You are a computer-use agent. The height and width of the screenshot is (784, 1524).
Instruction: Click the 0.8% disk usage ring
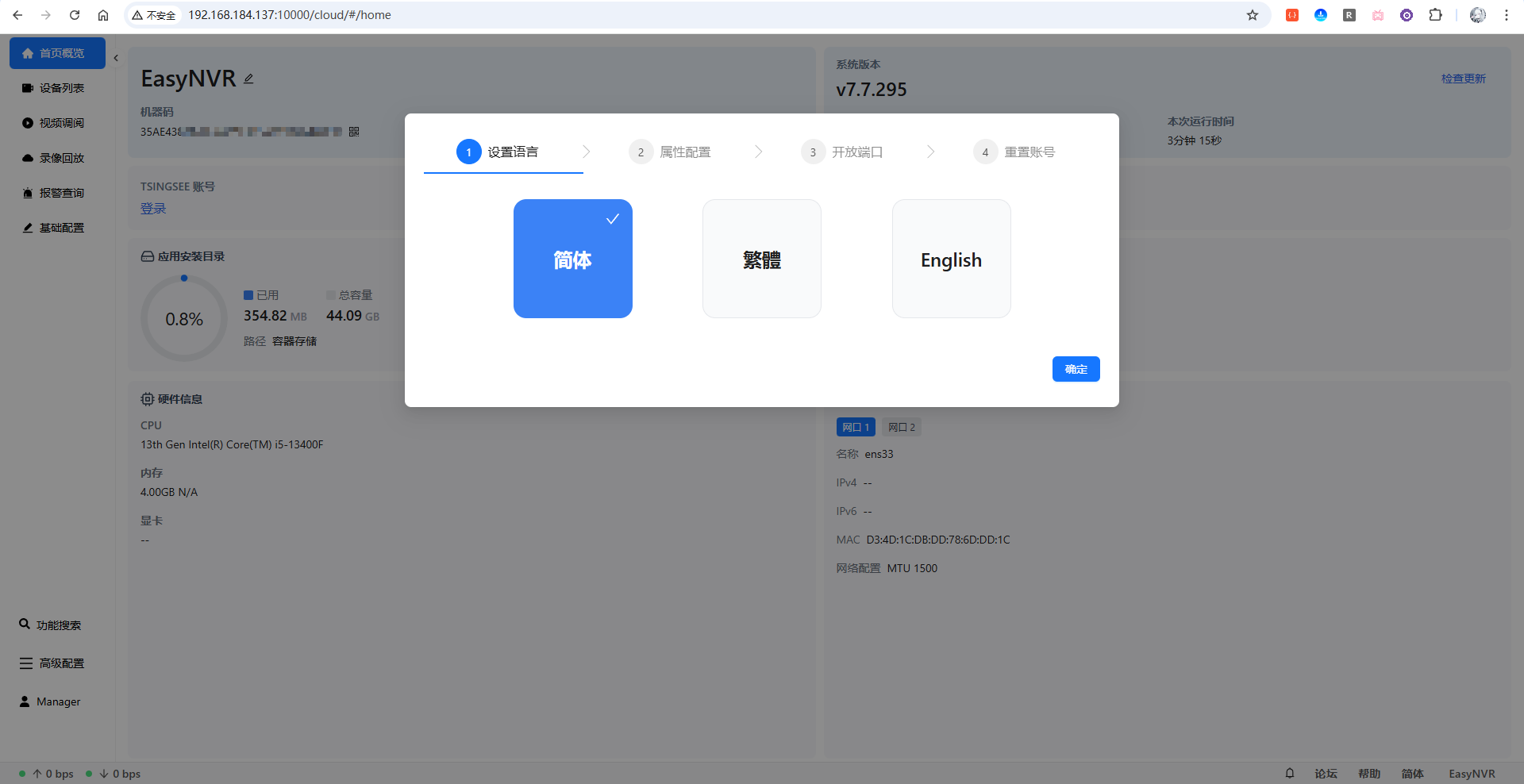184,319
